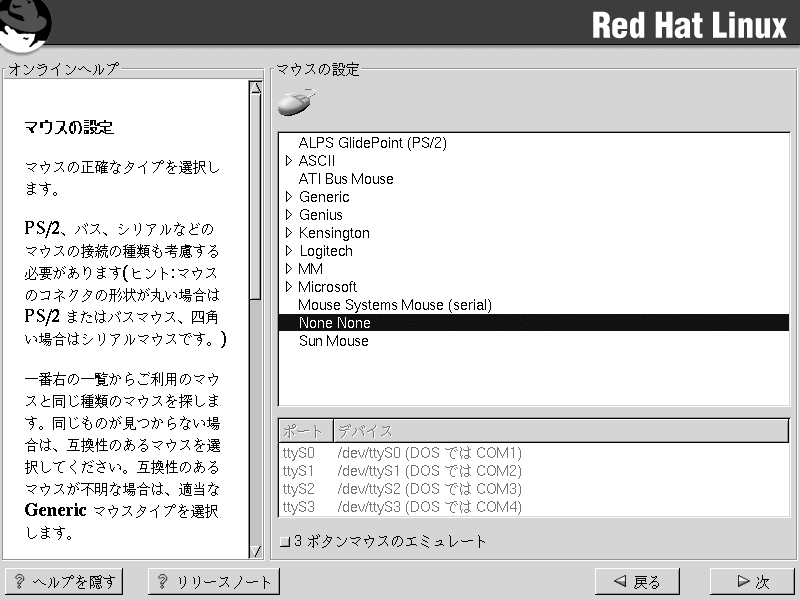
Task: Open リリースノート release notes
Action: [x=214, y=582]
